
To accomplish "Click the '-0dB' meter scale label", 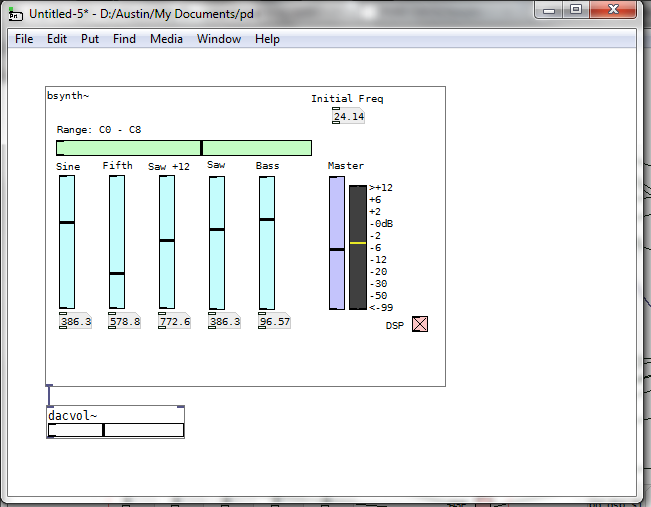I will 381,223.
